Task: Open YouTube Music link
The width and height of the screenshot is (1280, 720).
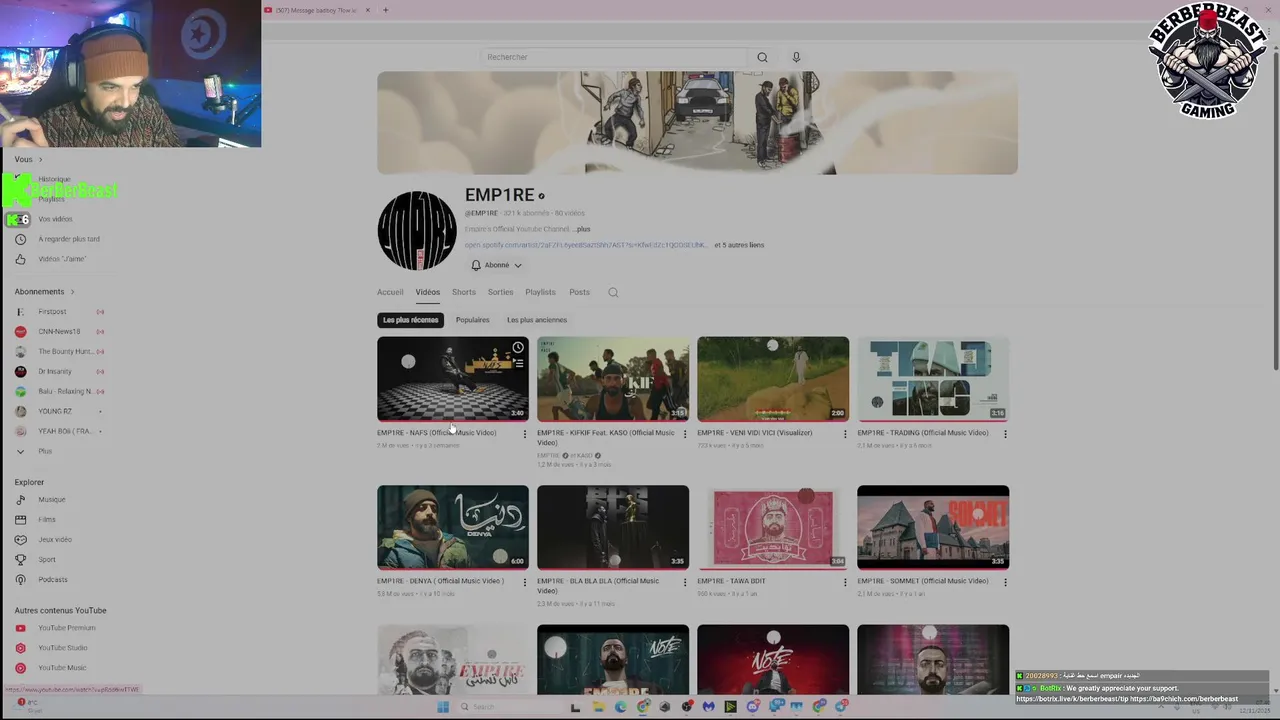Action: 62,668
